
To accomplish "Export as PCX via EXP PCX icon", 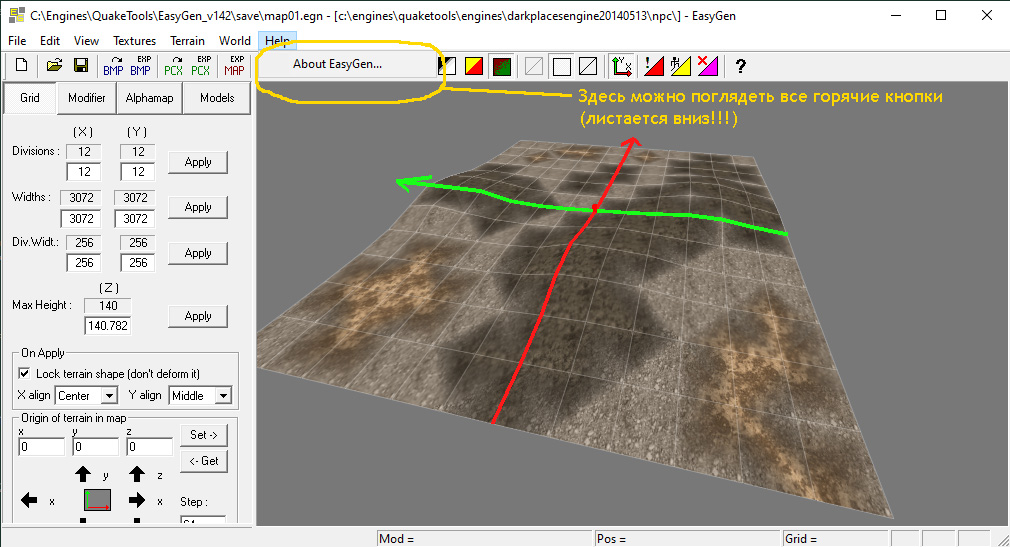I will click(201, 66).
